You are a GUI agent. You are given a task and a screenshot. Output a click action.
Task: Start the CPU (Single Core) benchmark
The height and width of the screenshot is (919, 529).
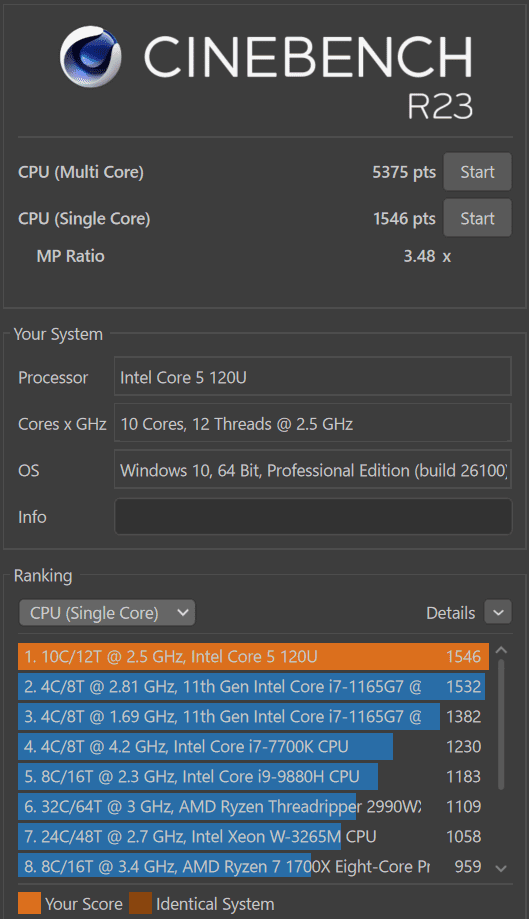pyautogui.click(x=477, y=218)
